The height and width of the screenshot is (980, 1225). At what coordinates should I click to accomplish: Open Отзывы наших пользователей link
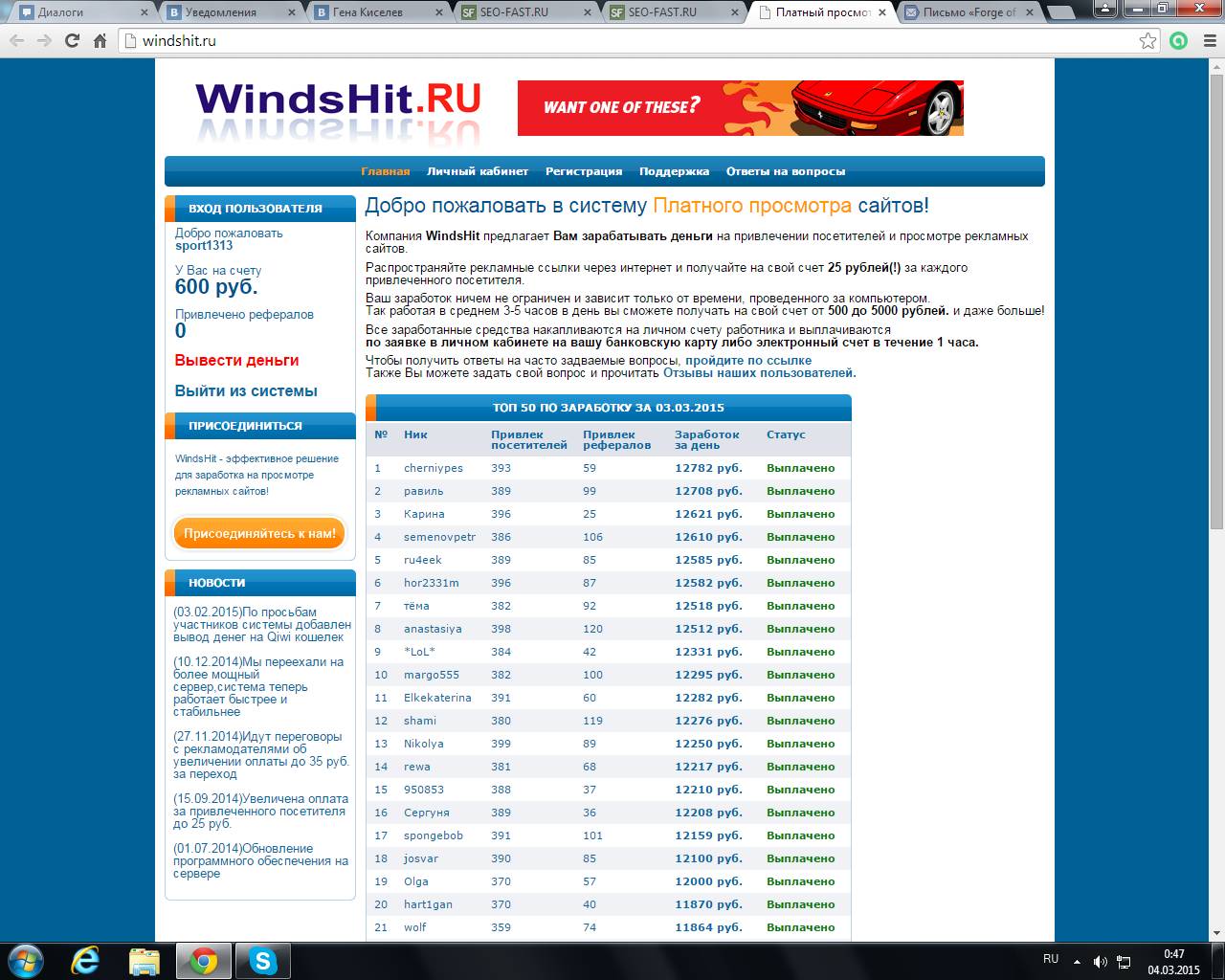point(760,373)
